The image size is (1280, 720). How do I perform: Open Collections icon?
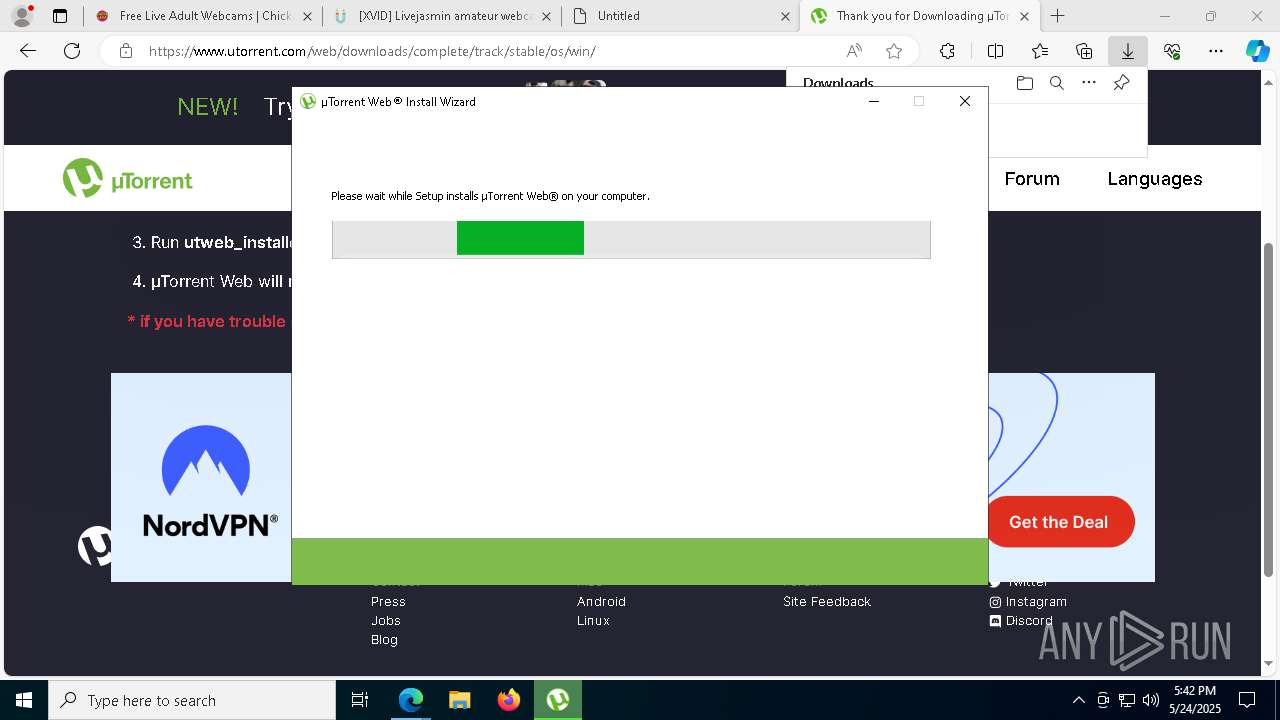[x=1084, y=51]
